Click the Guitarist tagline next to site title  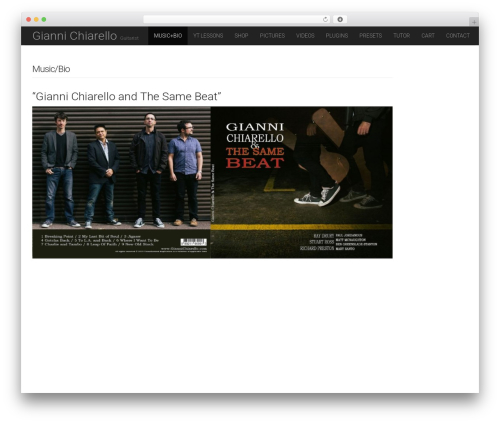point(129,38)
